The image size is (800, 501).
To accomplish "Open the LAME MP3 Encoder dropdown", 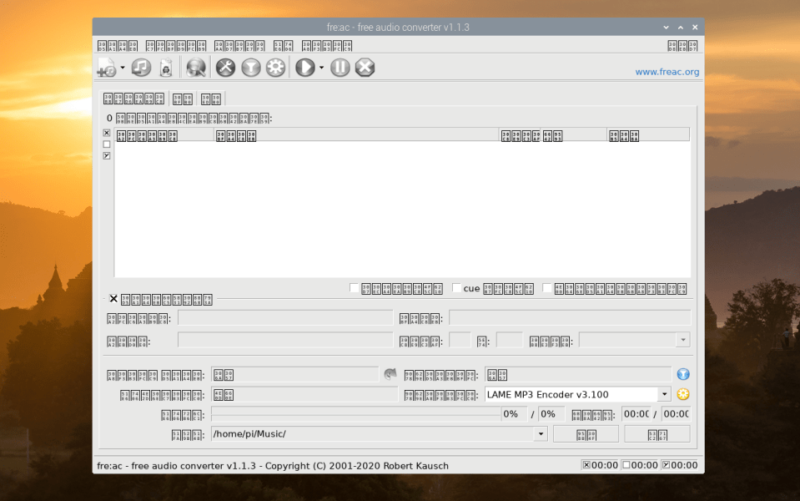I will tap(664, 394).
